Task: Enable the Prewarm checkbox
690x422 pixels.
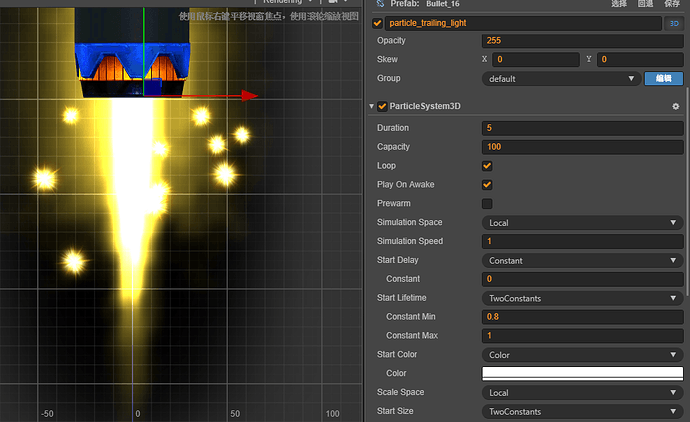Action: point(487,204)
